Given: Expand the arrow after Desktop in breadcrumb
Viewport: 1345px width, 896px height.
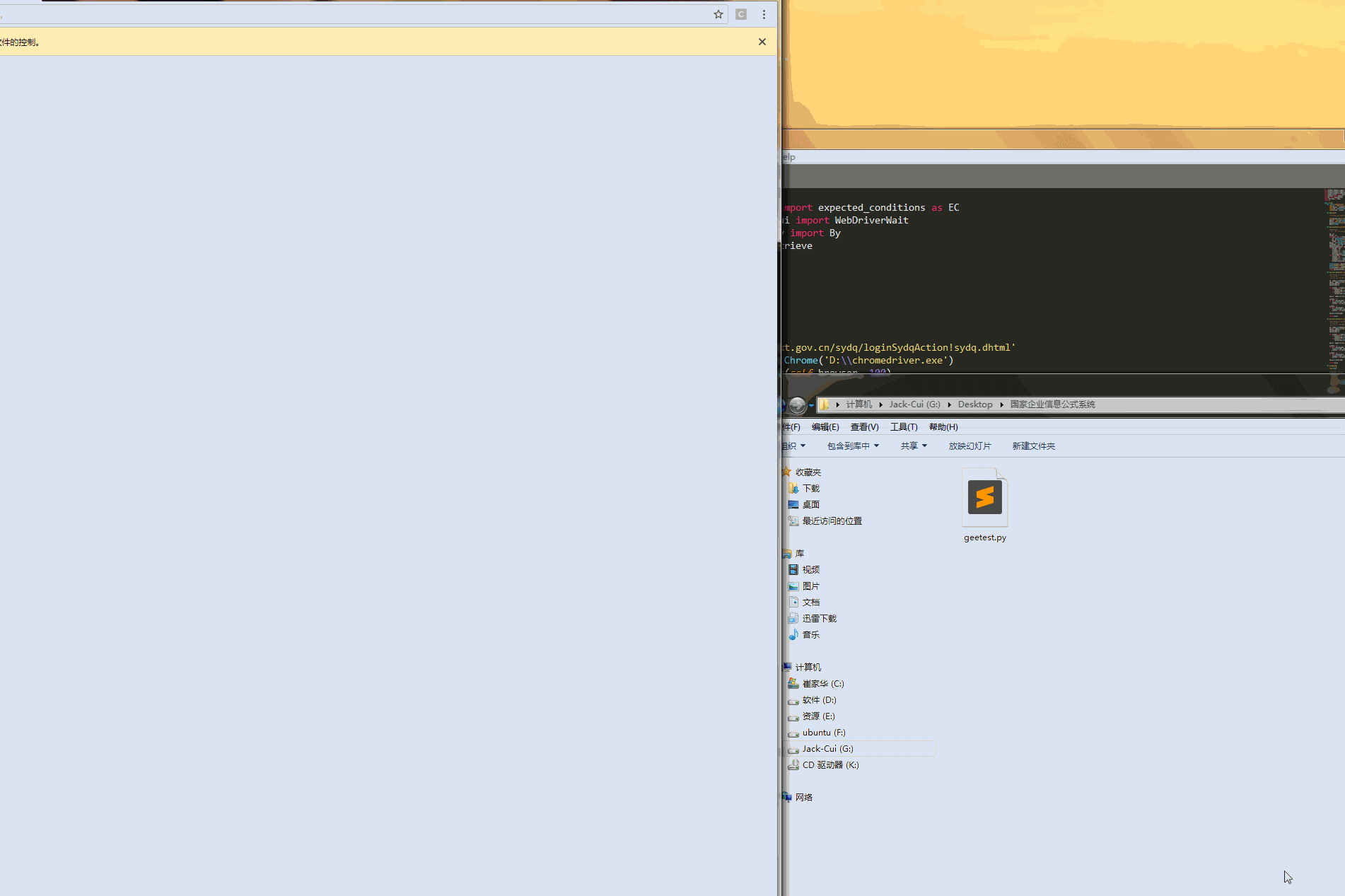Looking at the screenshot, I should coord(1001,405).
